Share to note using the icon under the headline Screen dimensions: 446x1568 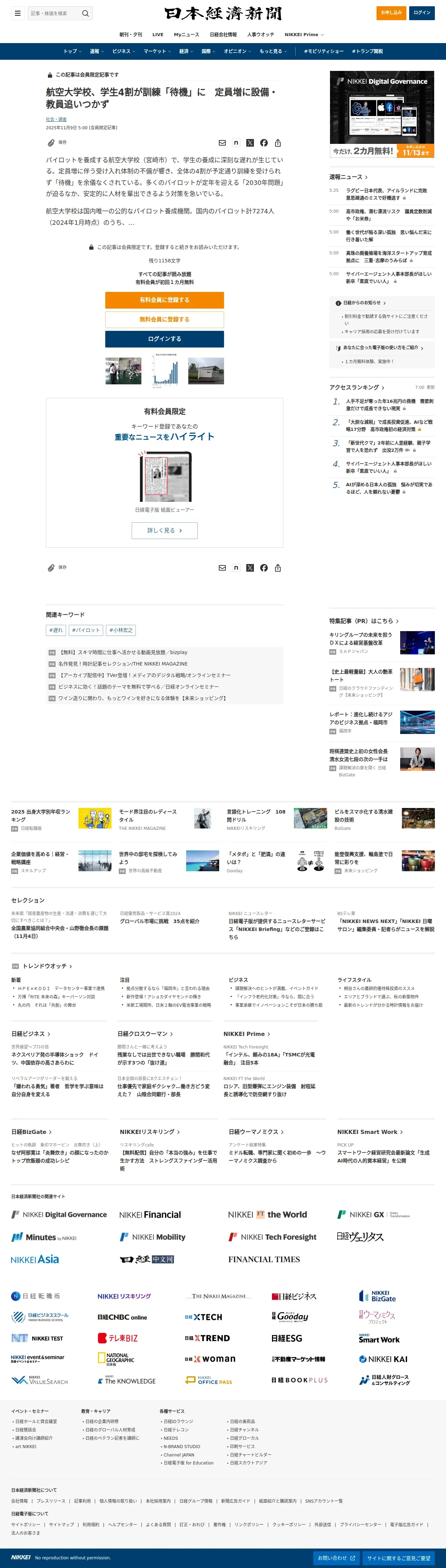(x=236, y=142)
